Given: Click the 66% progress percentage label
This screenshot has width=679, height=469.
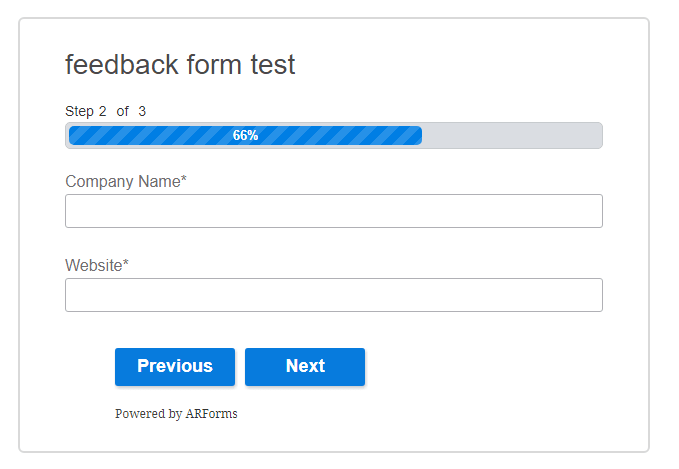Looking at the screenshot, I should (245, 135).
